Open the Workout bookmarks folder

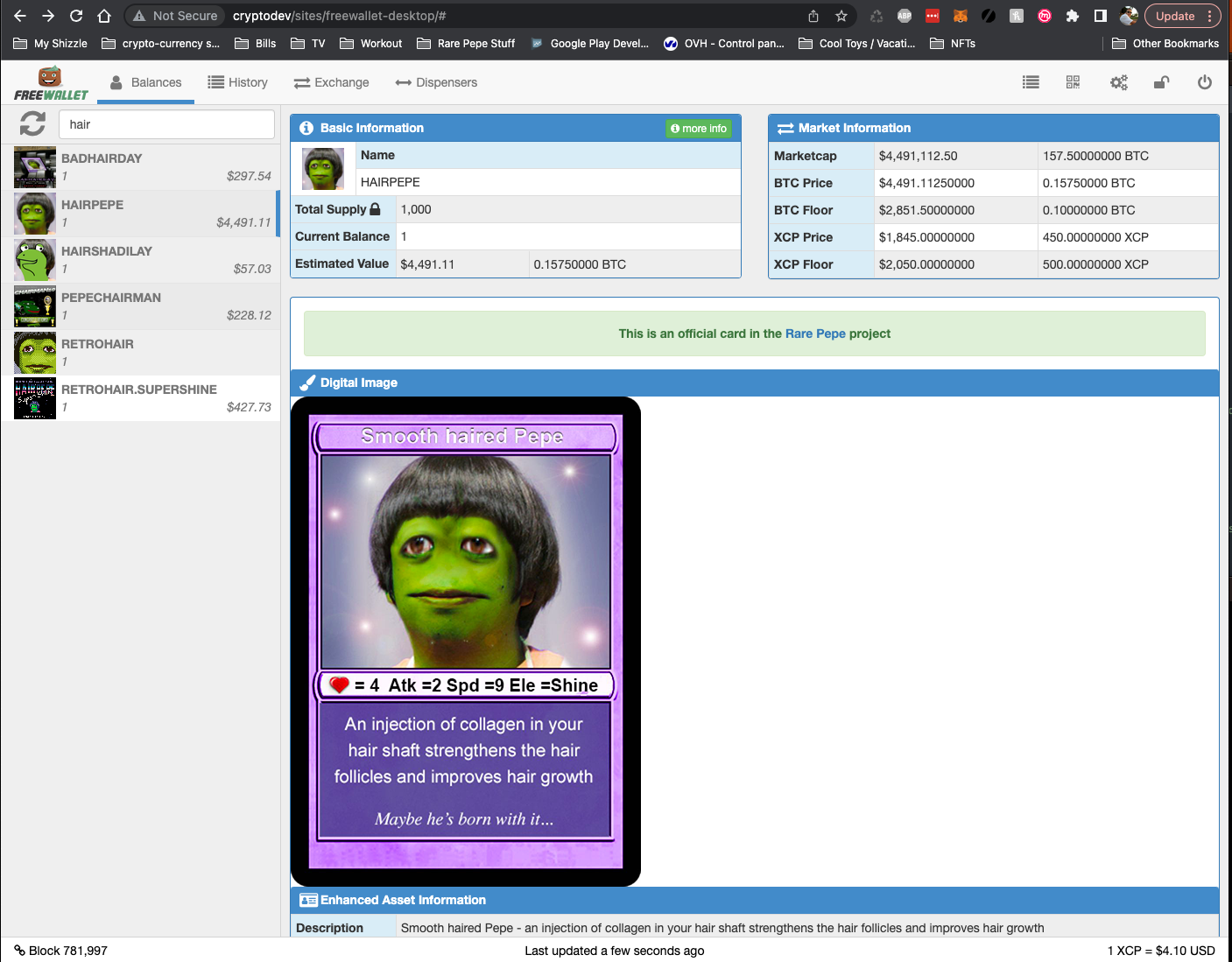[x=371, y=43]
